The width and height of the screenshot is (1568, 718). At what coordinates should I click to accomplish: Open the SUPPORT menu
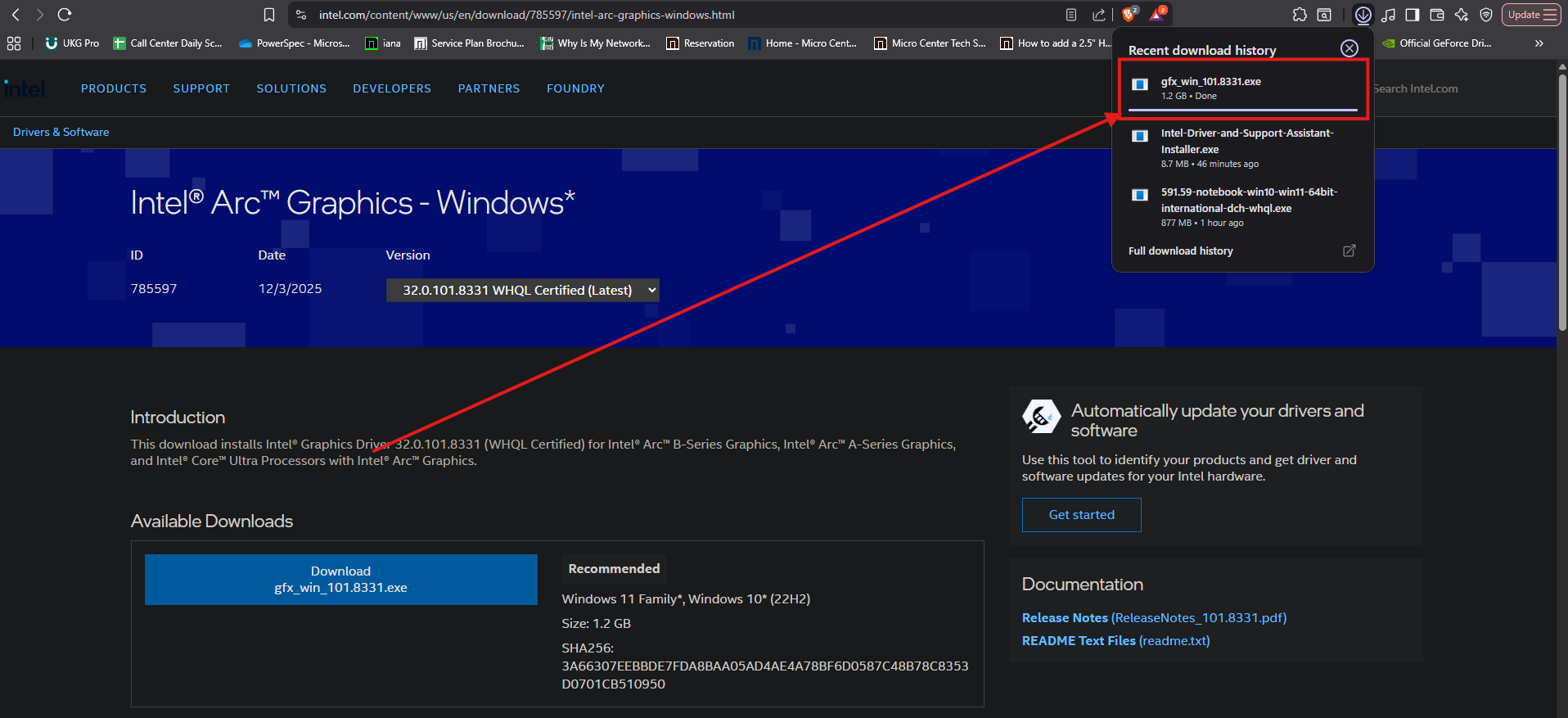tap(201, 88)
